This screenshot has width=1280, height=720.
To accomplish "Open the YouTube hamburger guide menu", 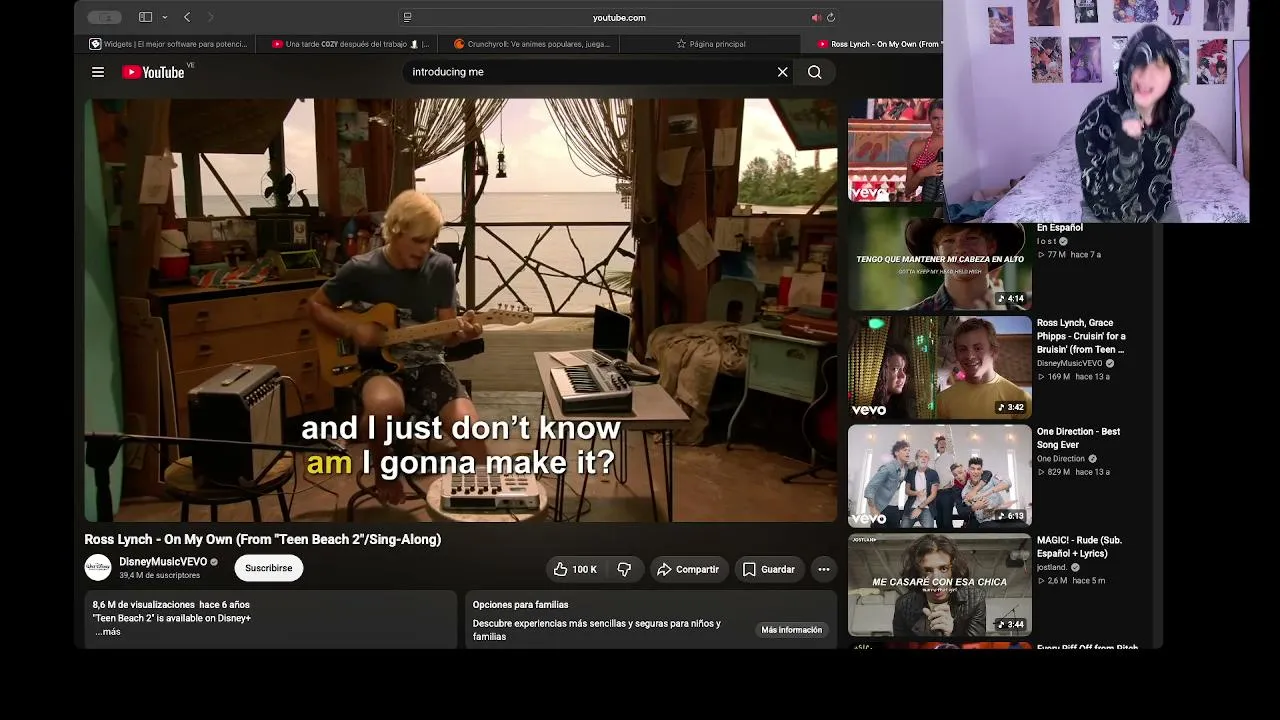I will click(x=98, y=72).
